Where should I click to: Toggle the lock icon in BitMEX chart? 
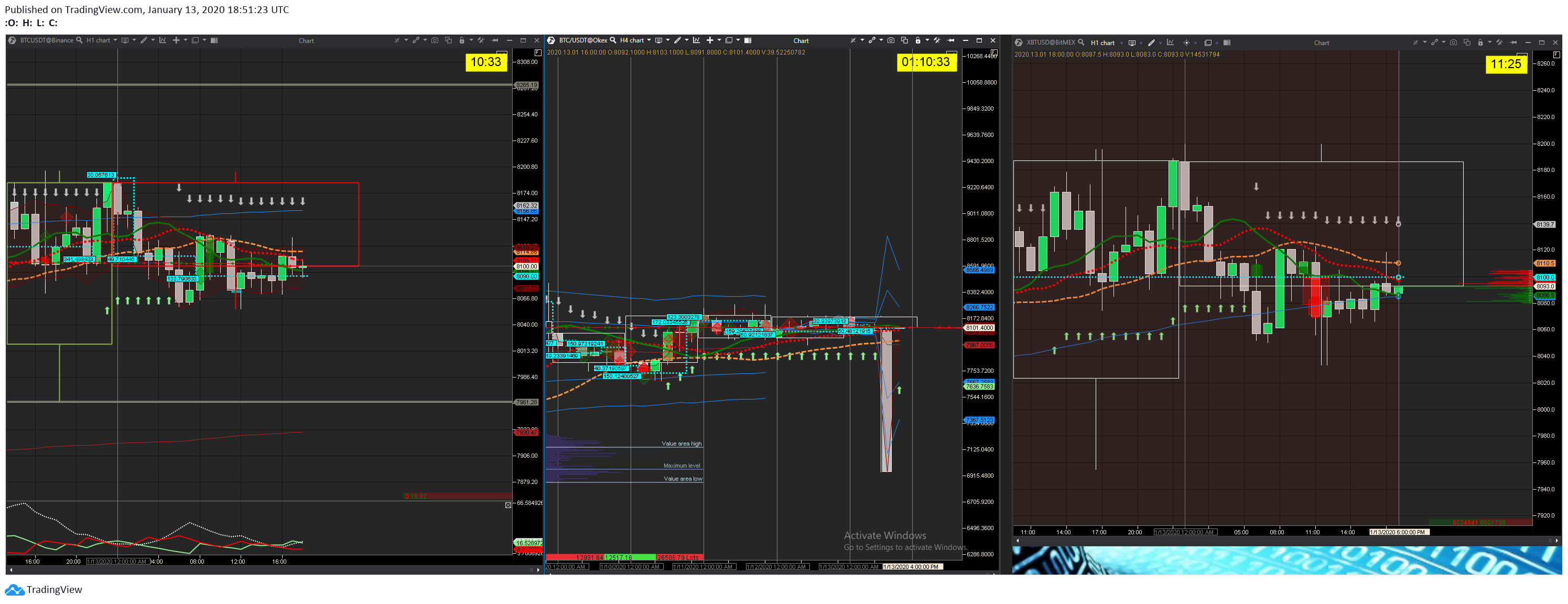pyautogui.click(x=1480, y=42)
